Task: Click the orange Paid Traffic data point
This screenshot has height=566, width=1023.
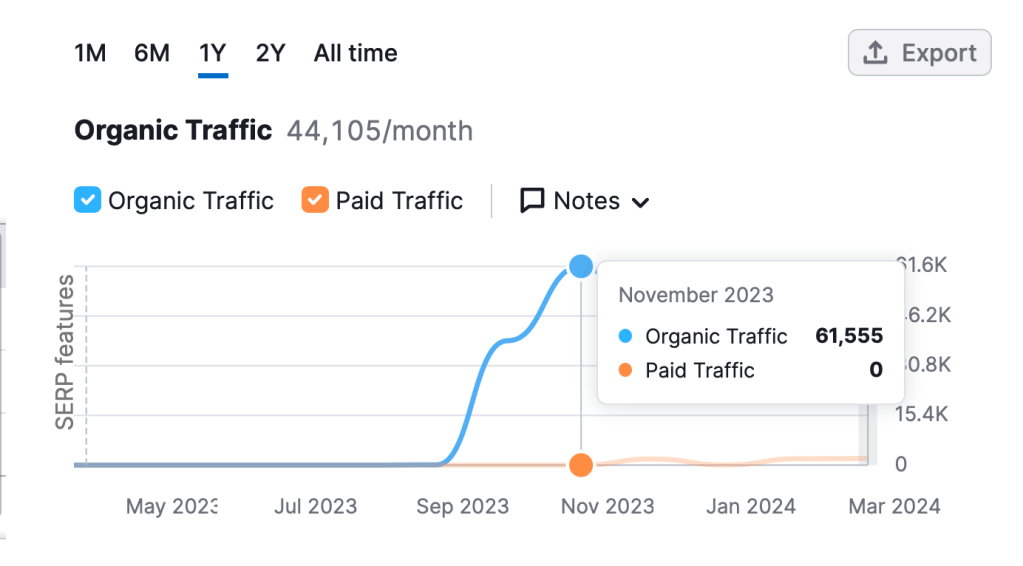Action: [x=581, y=465]
